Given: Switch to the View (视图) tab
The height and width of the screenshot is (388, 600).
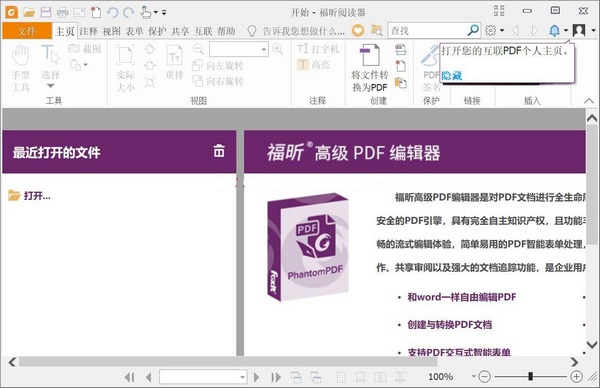Looking at the screenshot, I should pos(111,31).
